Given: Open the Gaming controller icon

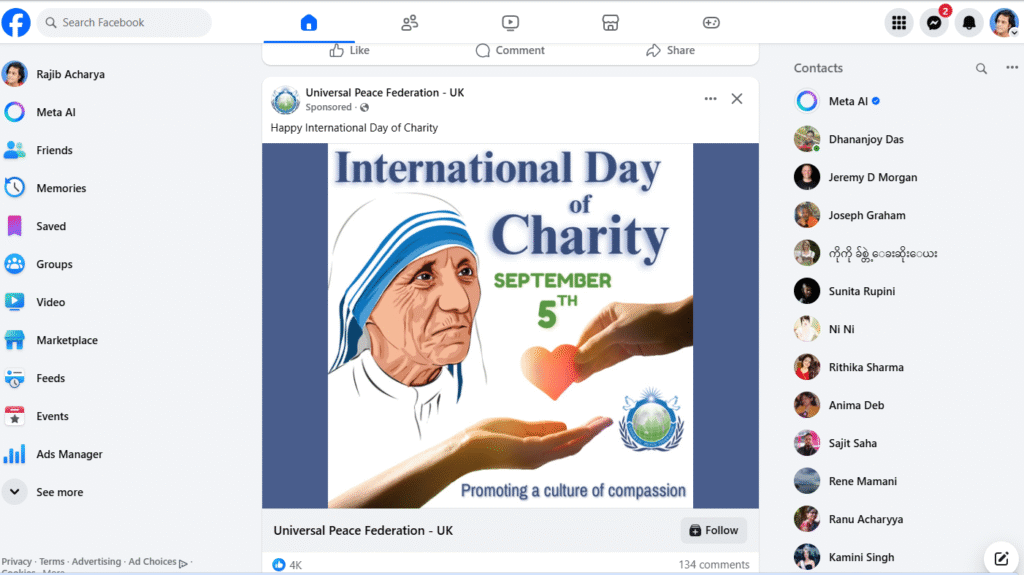Looking at the screenshot, I should coord(711,23).
